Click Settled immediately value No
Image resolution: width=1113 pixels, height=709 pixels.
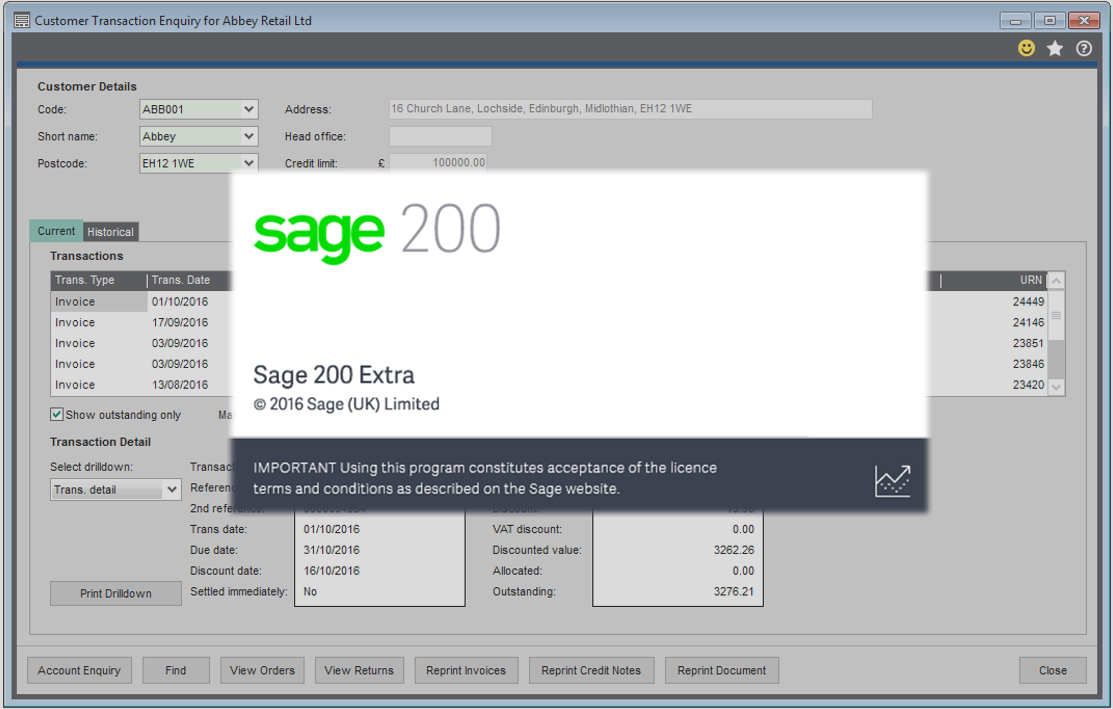(310, 591)
